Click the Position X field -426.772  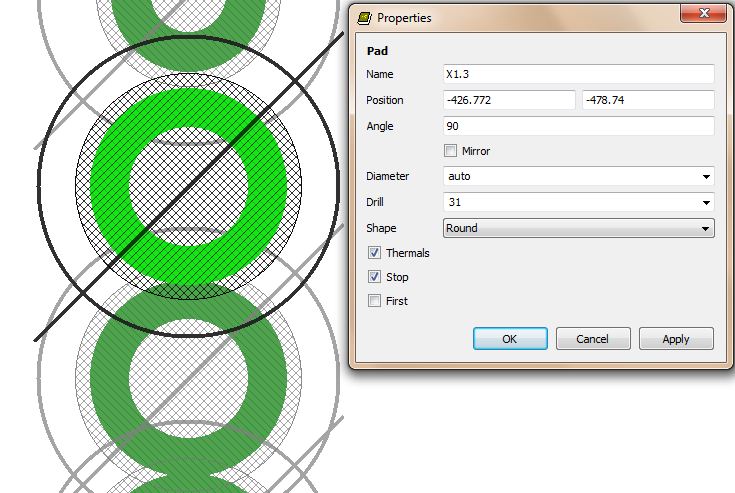pos(509,100)
